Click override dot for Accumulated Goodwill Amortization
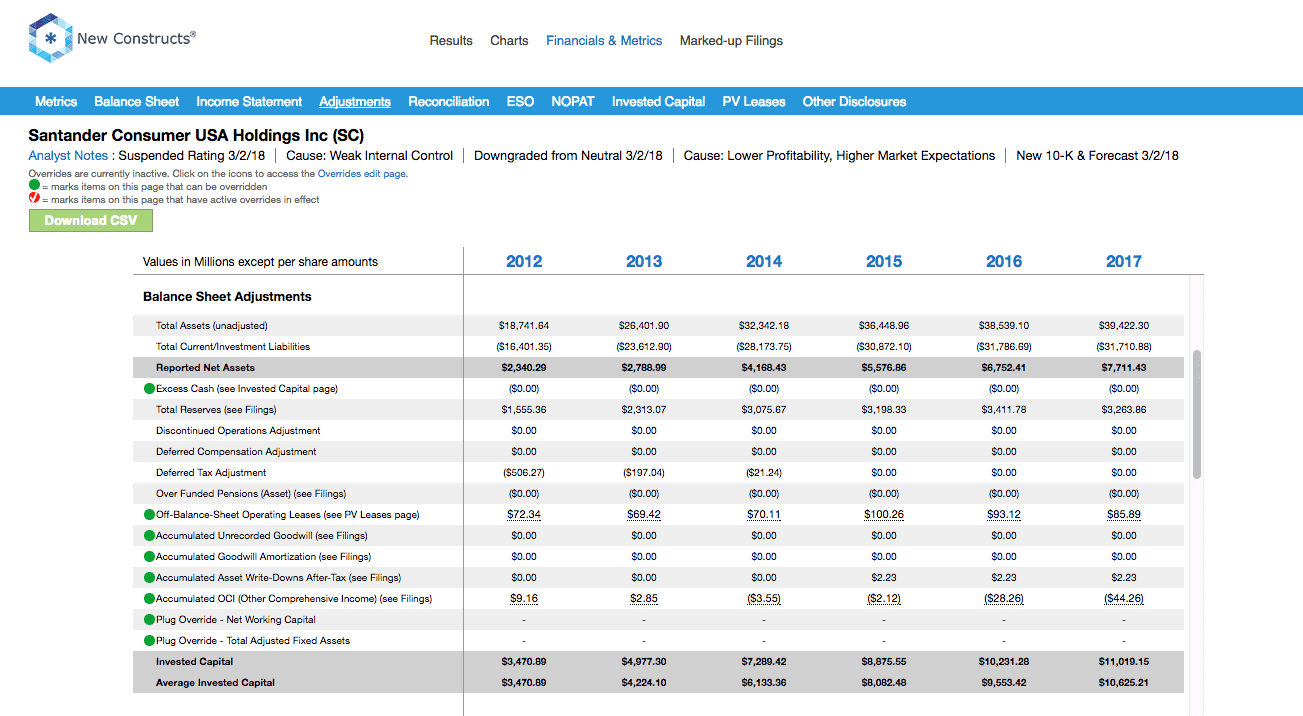 pyautogui.click(x=149, y=556)
